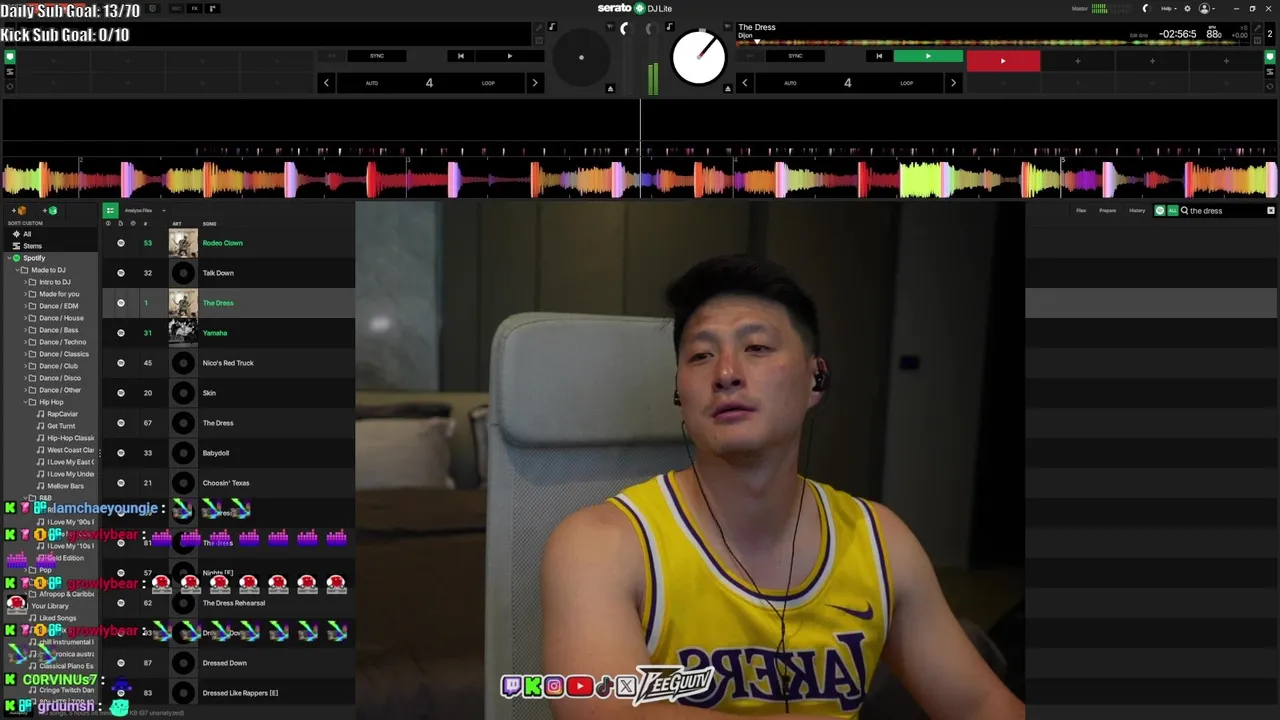Eject track from the left deck

(x=610, y=89)
